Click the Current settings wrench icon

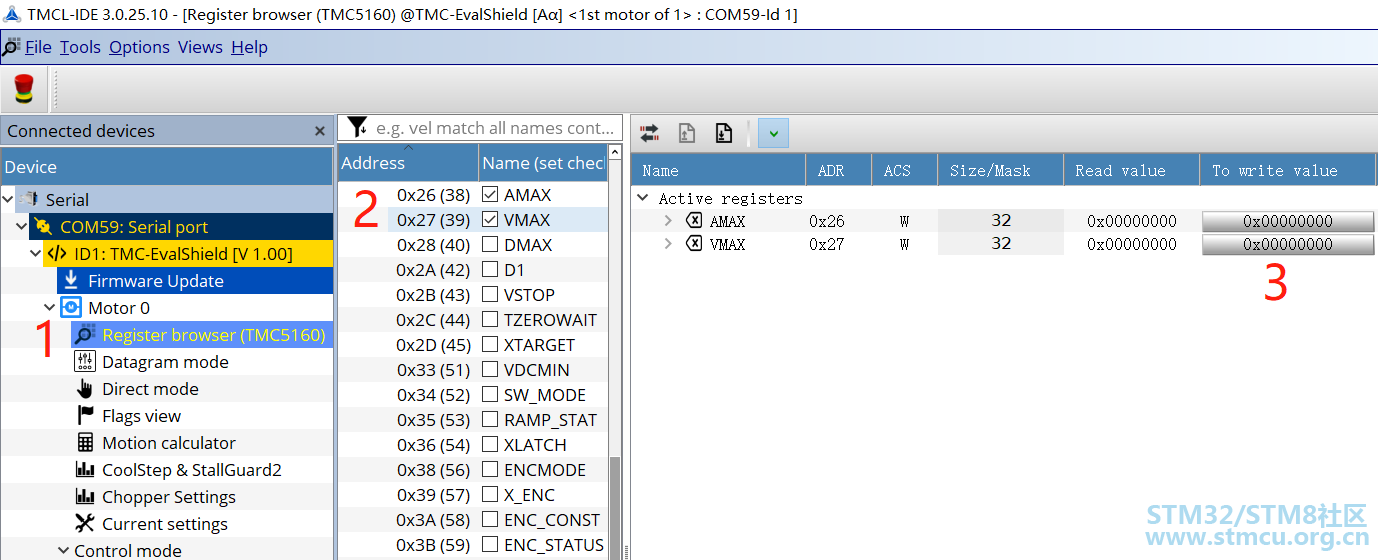pyautogui.click(x=85, y=524)
